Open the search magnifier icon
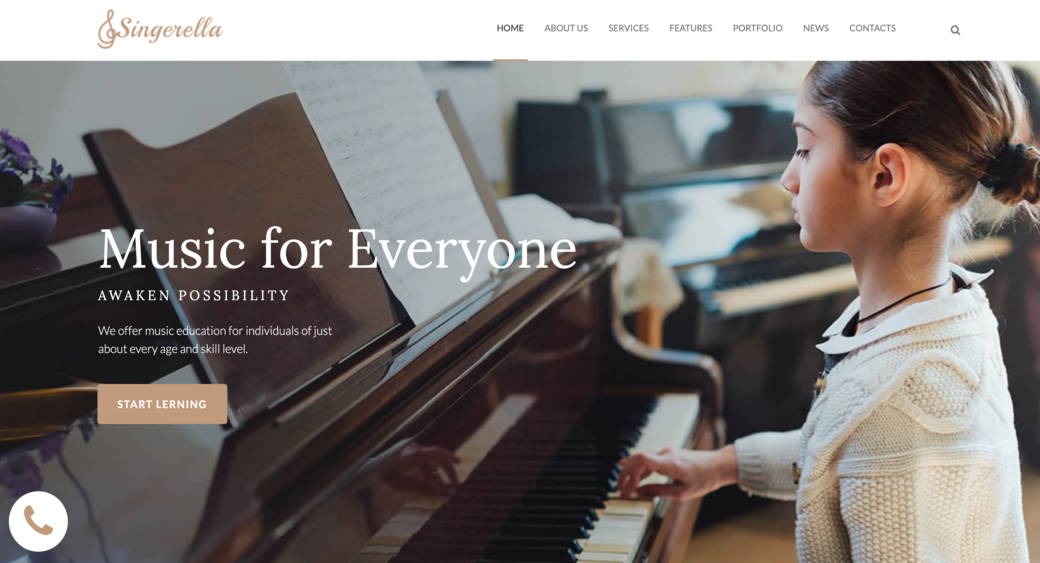 click(x=955, y=30)
